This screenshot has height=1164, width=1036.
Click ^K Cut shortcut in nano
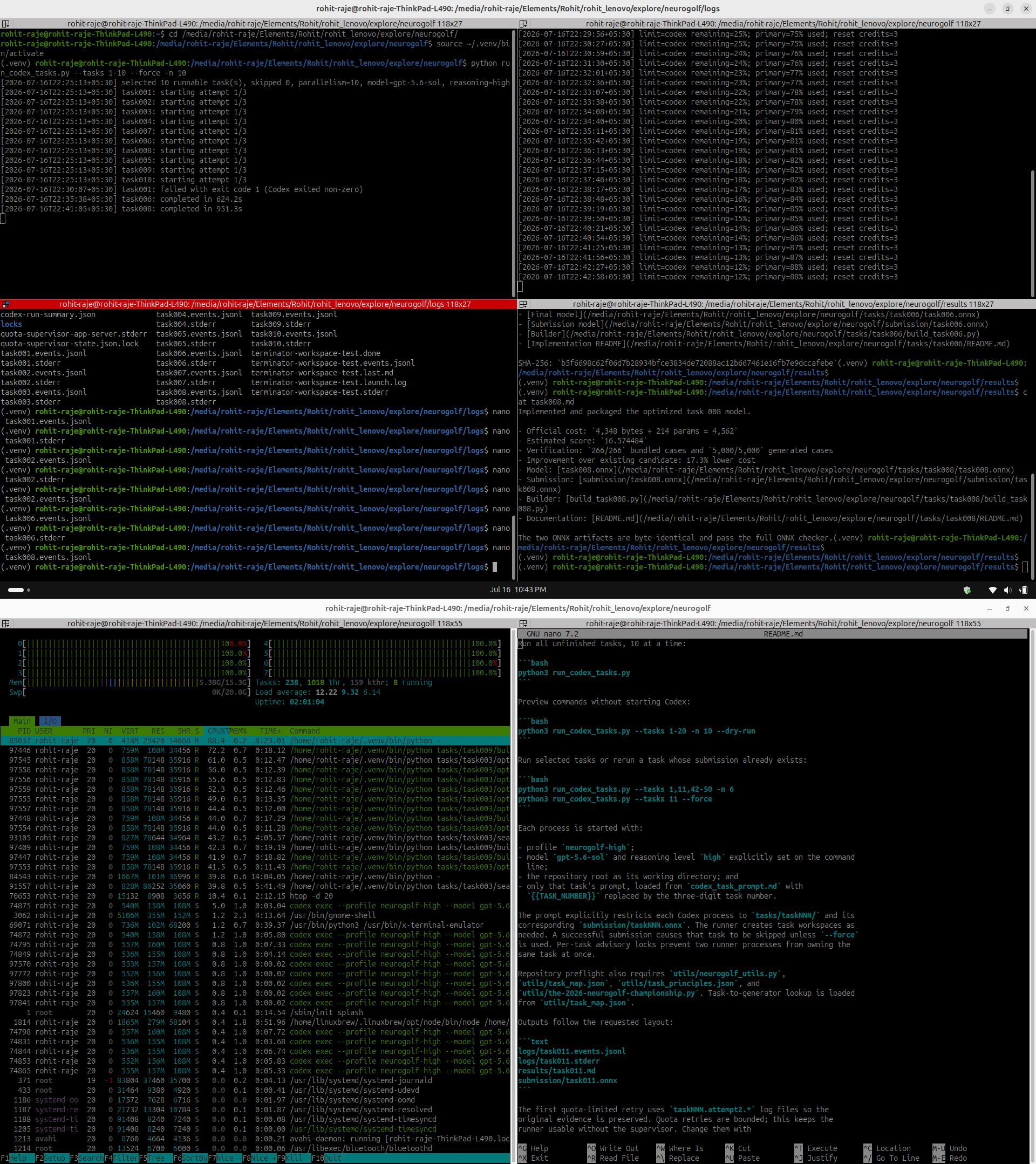click(738, 1148)
